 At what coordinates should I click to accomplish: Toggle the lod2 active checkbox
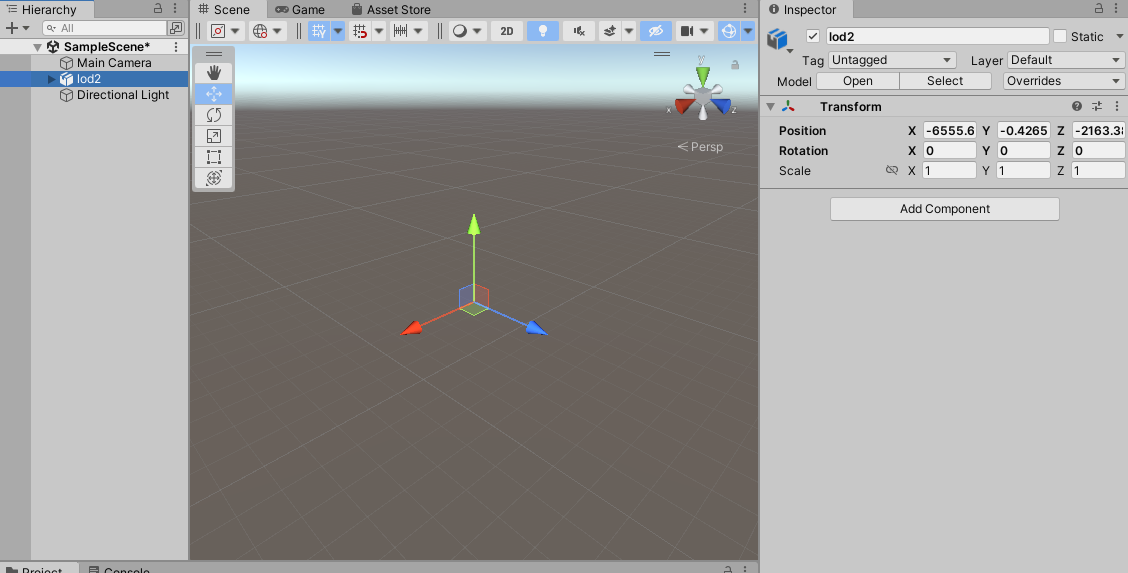pyautogui.click(x=813, y=36)
